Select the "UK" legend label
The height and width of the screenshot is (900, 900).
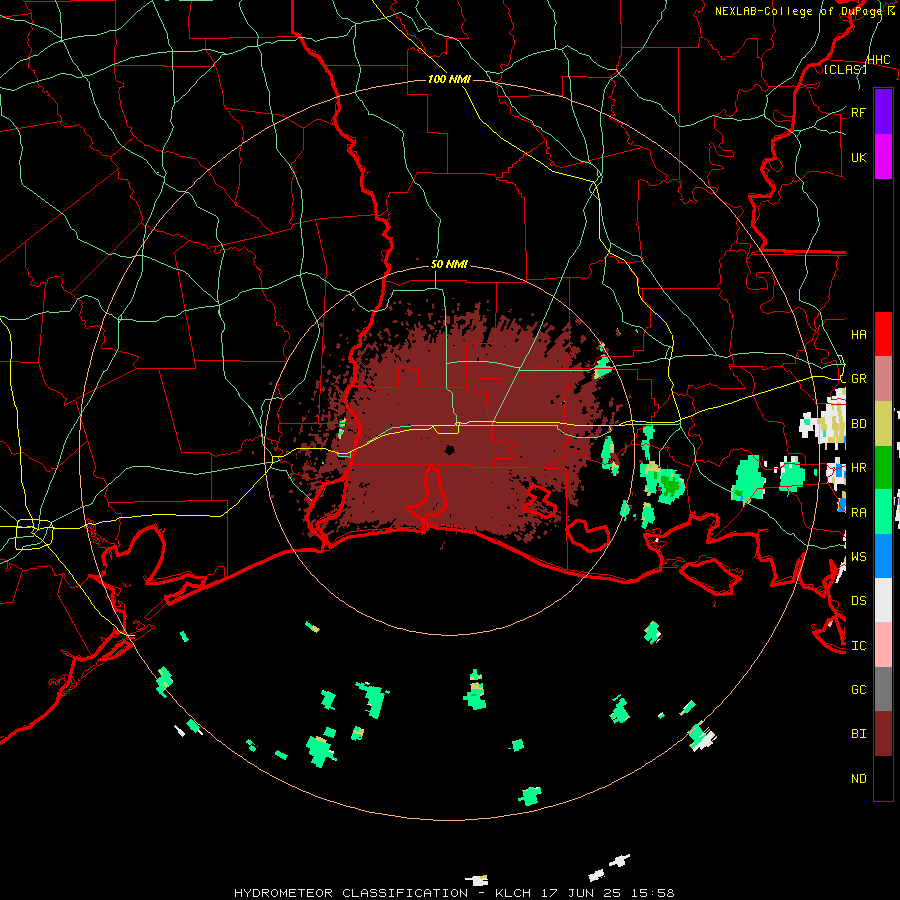(858, 157)
